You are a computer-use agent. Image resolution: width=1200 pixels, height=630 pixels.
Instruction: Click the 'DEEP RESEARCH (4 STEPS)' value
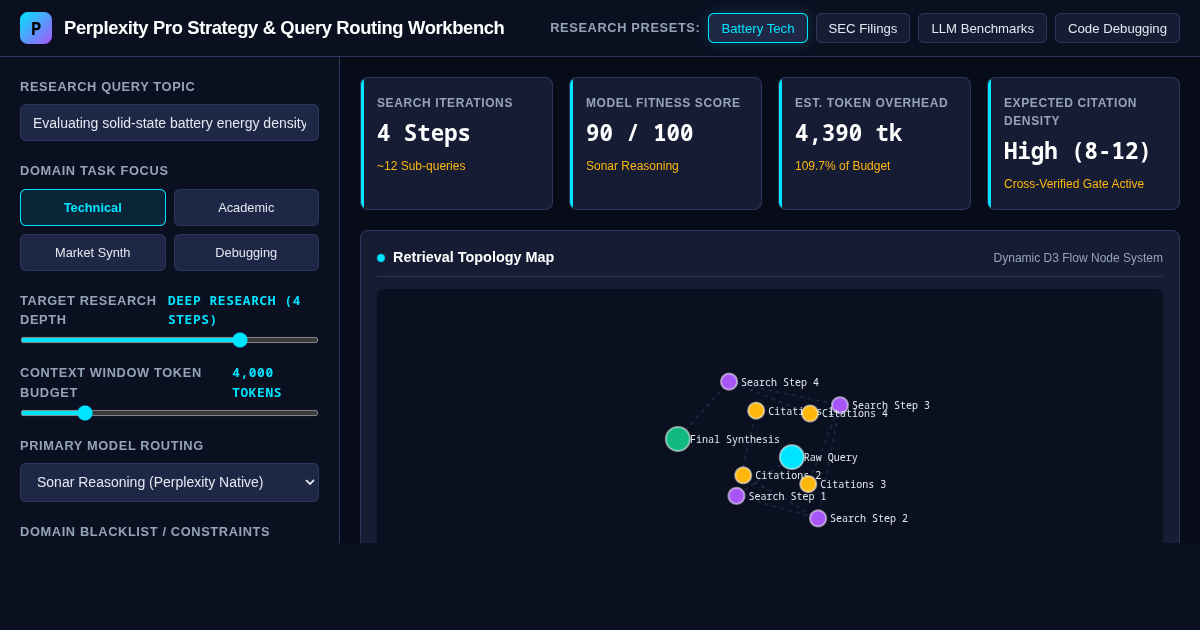tap(235, 310)
